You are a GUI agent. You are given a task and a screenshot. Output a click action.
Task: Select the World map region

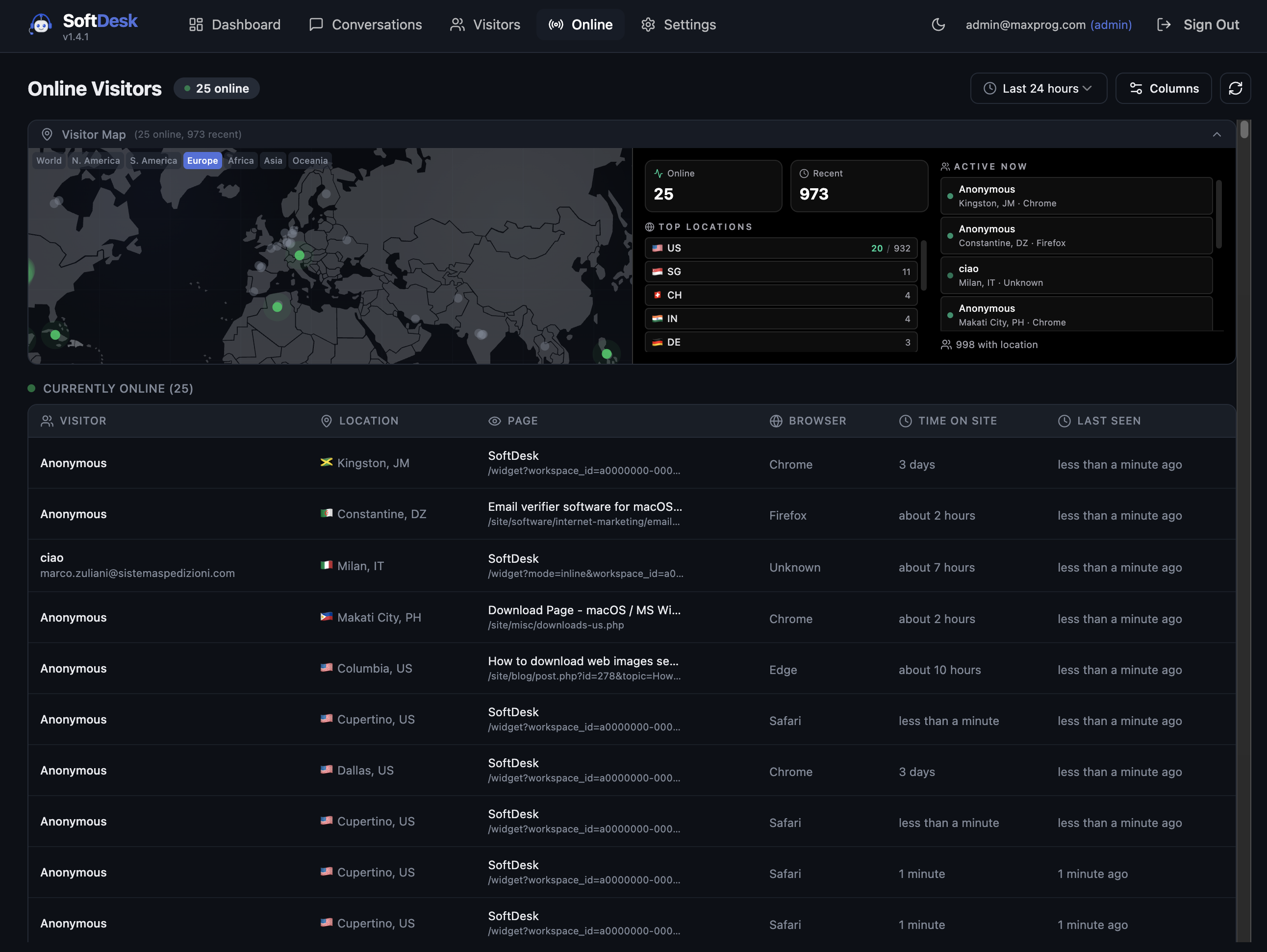pos(49,160)
